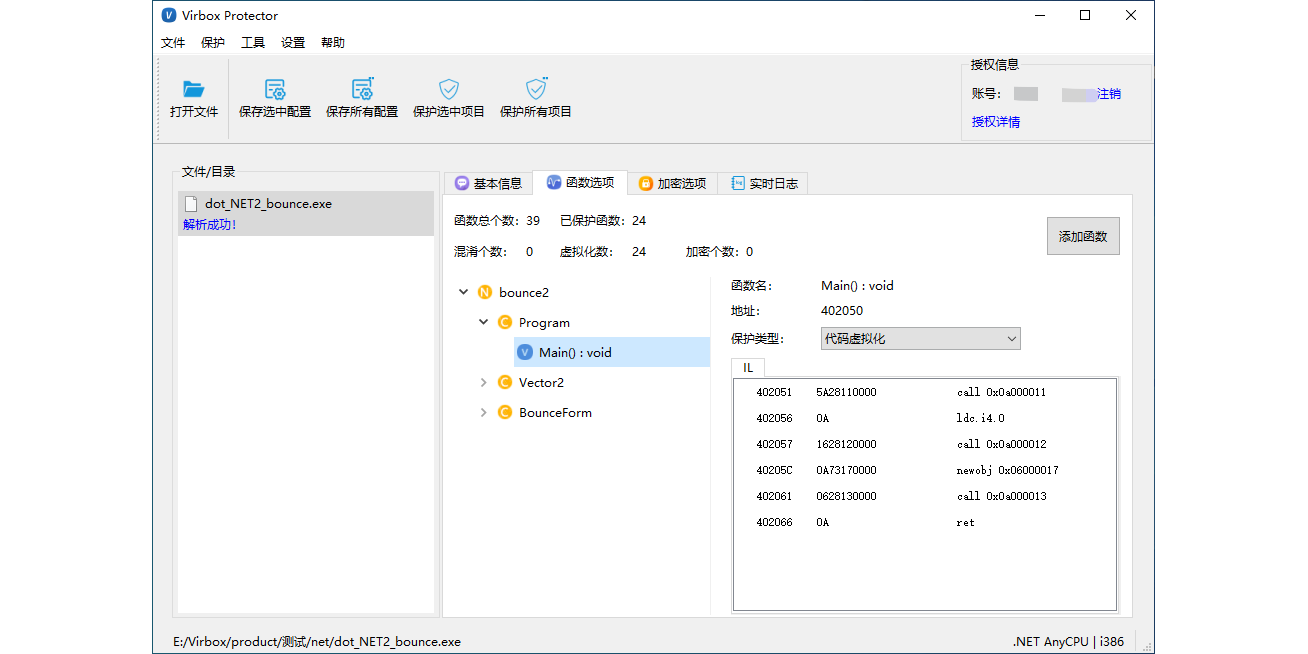Screen dimensions: 1308x654
Task: Collapse the Program class node
Action: pyautogui.click(x=483, y=323)
